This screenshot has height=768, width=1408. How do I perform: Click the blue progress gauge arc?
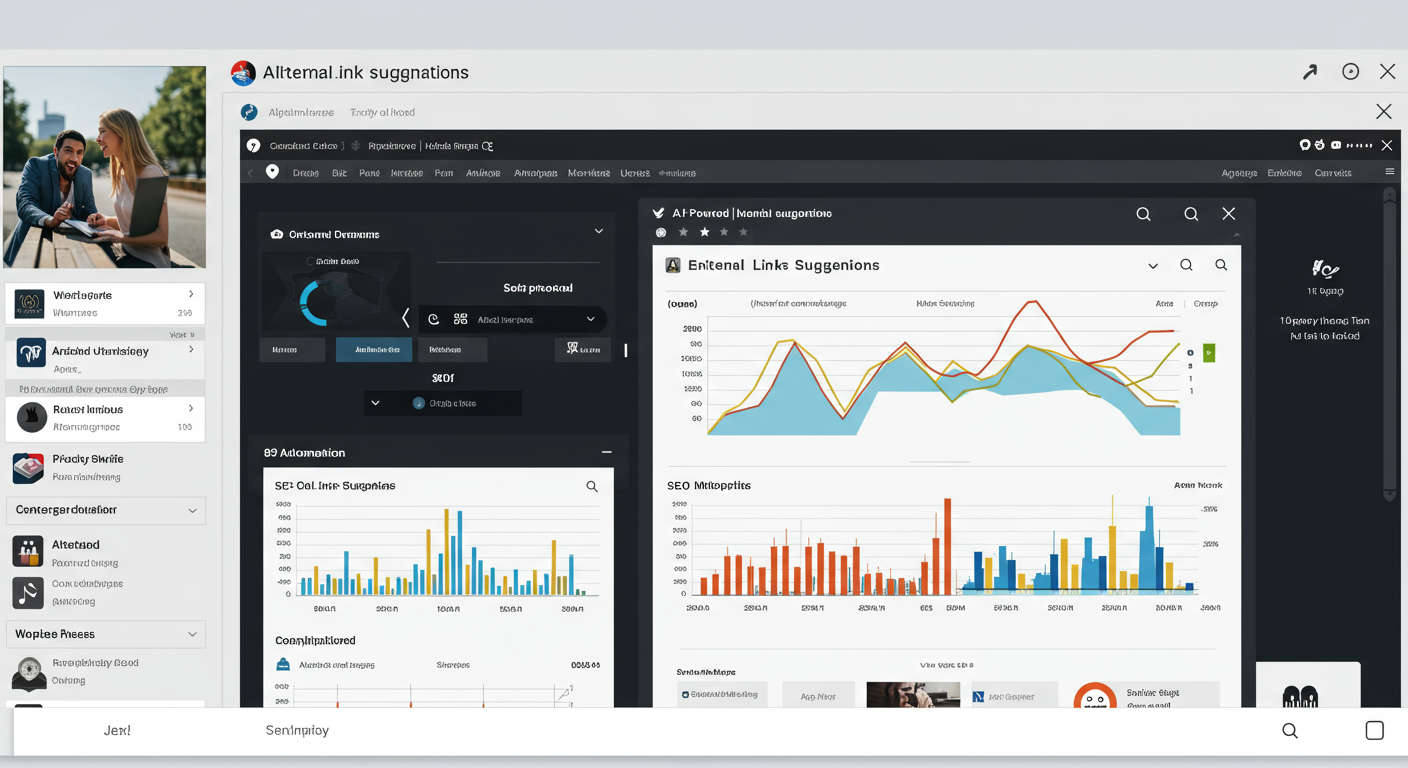pos(312,304)
